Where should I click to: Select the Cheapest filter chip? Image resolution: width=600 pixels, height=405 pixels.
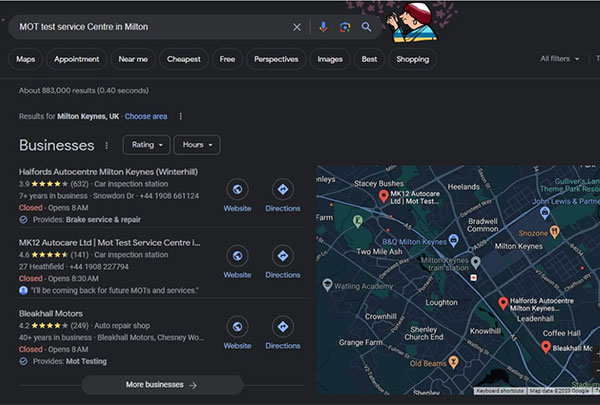[x=184, y=59]
